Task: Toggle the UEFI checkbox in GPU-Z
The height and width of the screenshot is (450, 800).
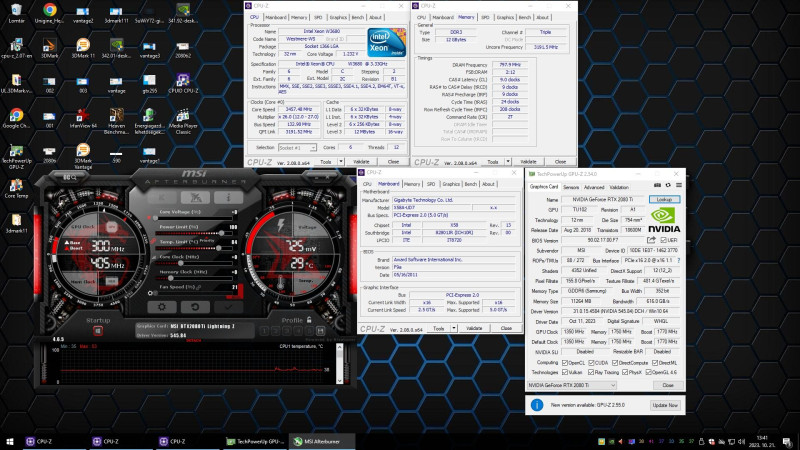Action: coord(663,240)
